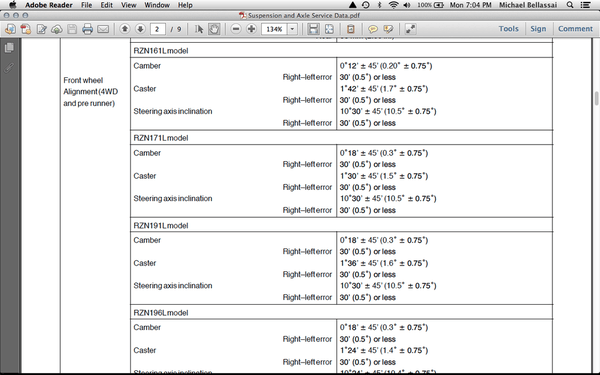Viewport: 600px width, 375px height.
Task: Open the Tools pane
Action: click(x=509, y=29)
